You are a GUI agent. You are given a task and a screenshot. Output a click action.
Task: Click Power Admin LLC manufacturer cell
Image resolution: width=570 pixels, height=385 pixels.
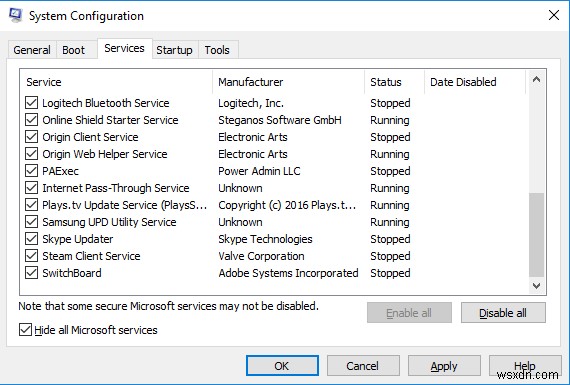point(259,171)
